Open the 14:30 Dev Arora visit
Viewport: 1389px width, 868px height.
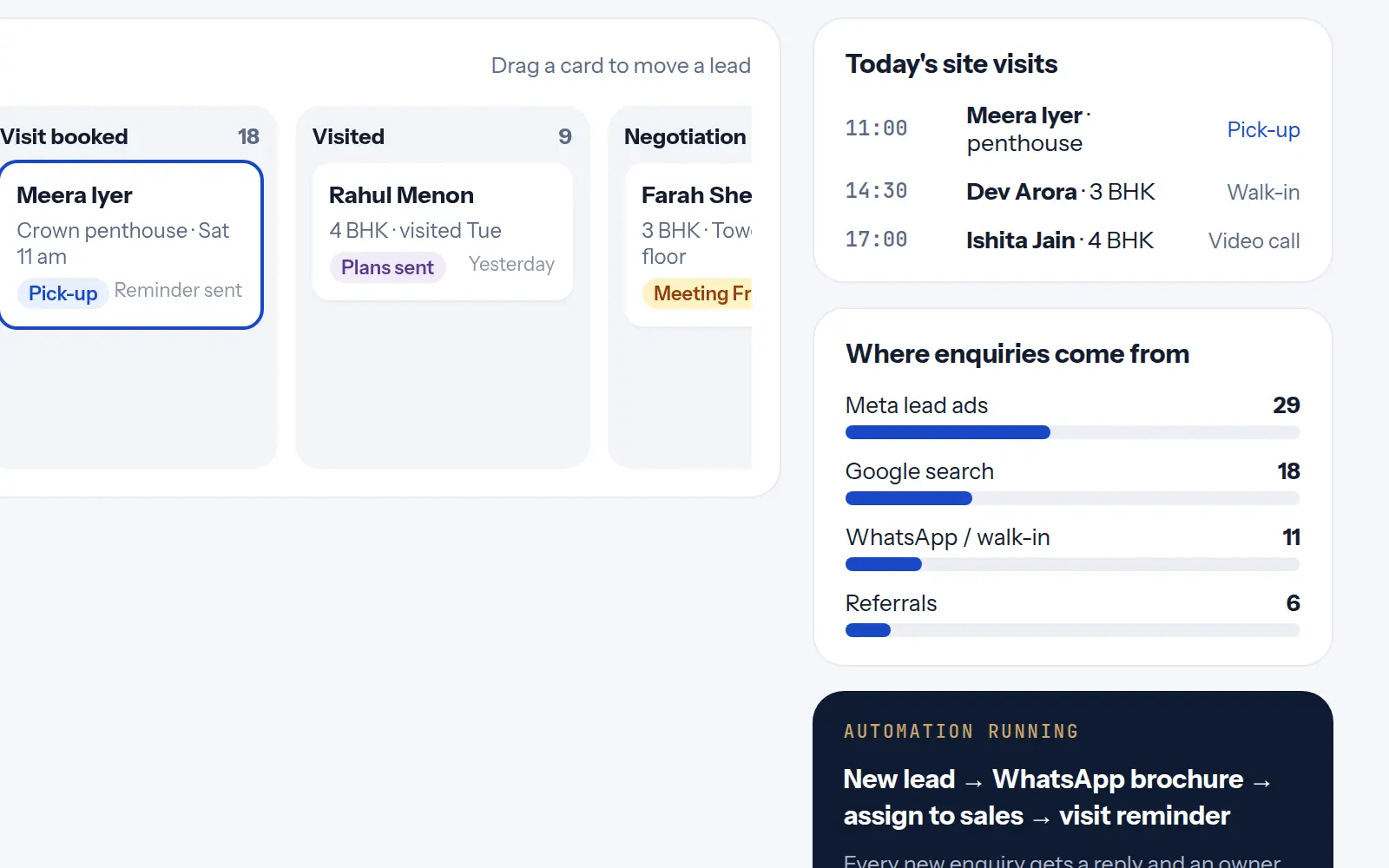(1073, 192)
